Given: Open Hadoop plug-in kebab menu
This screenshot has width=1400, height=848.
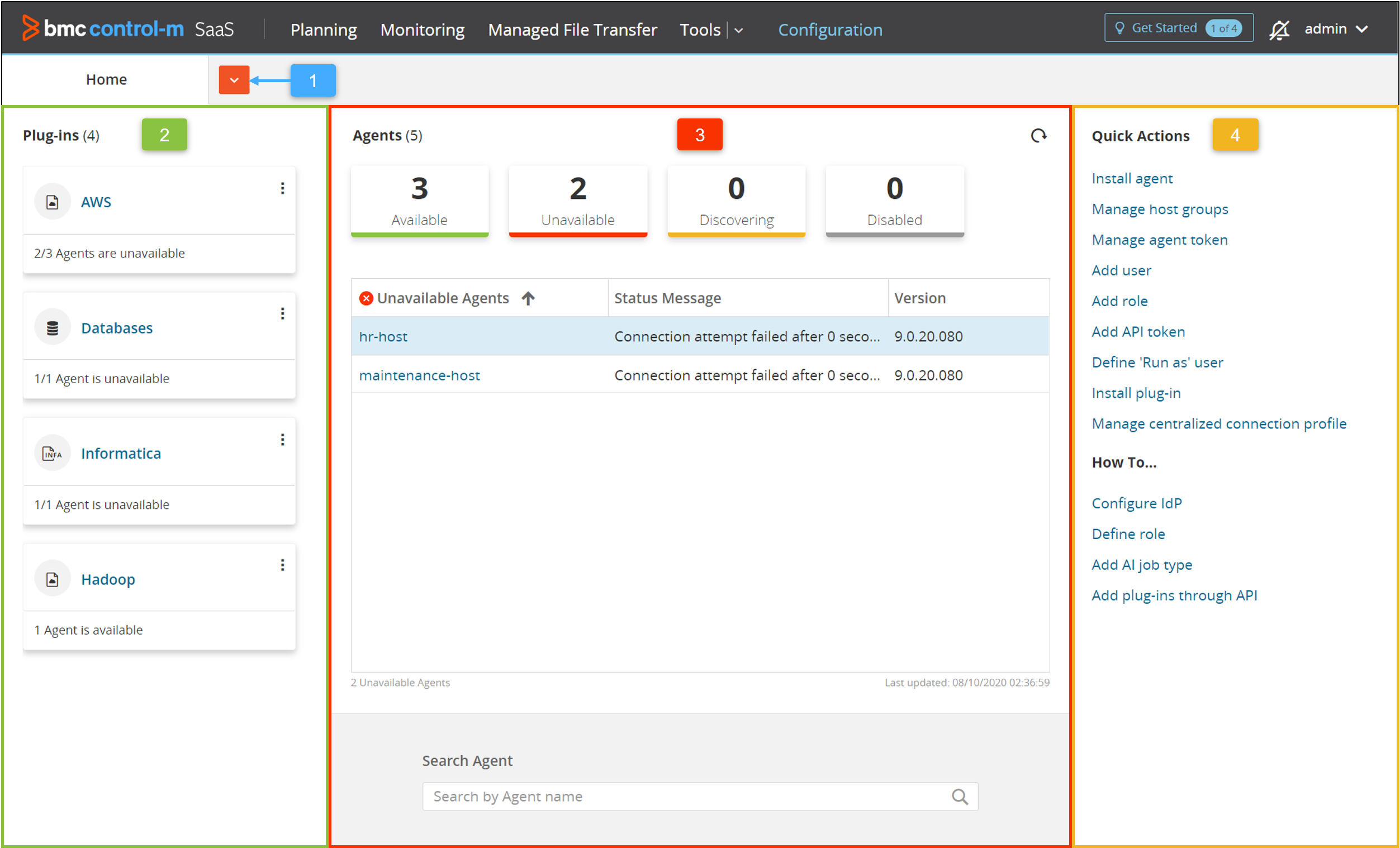Looking at the screenshot, I should click(x=282, y=565).
